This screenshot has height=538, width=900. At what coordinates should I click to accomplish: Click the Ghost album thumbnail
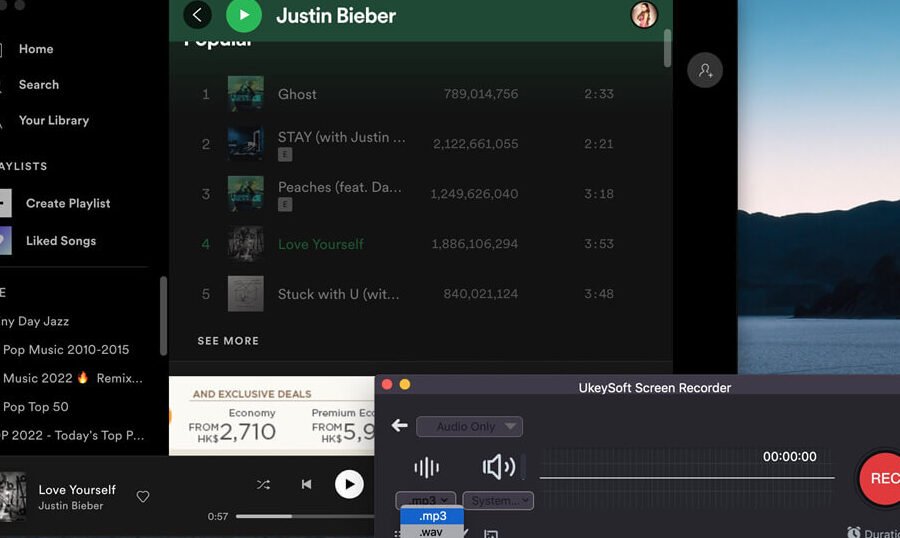click(246, 94)
